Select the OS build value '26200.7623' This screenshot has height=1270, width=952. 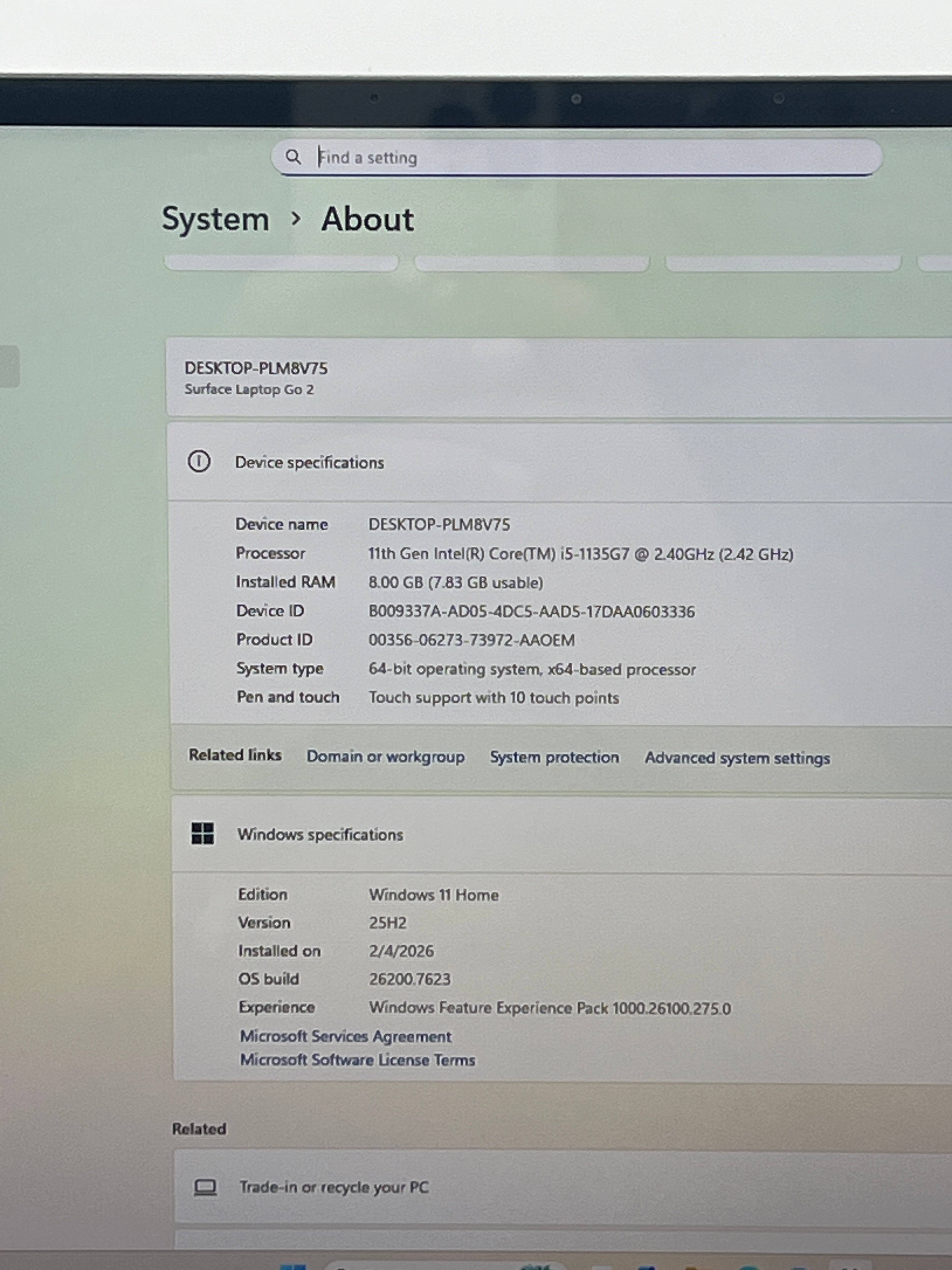410,980
